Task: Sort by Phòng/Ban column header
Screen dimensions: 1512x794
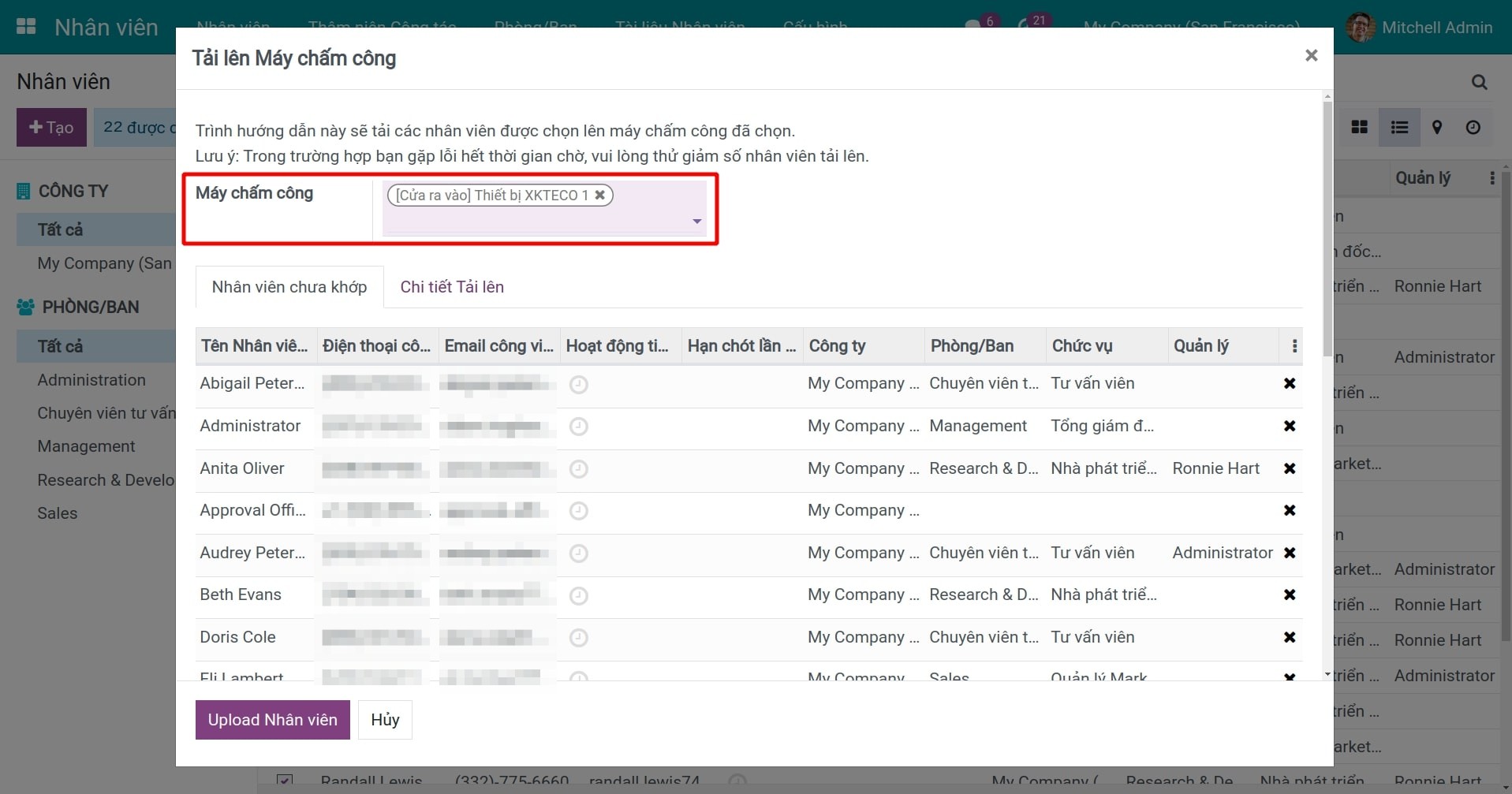Action: [984, 346]
